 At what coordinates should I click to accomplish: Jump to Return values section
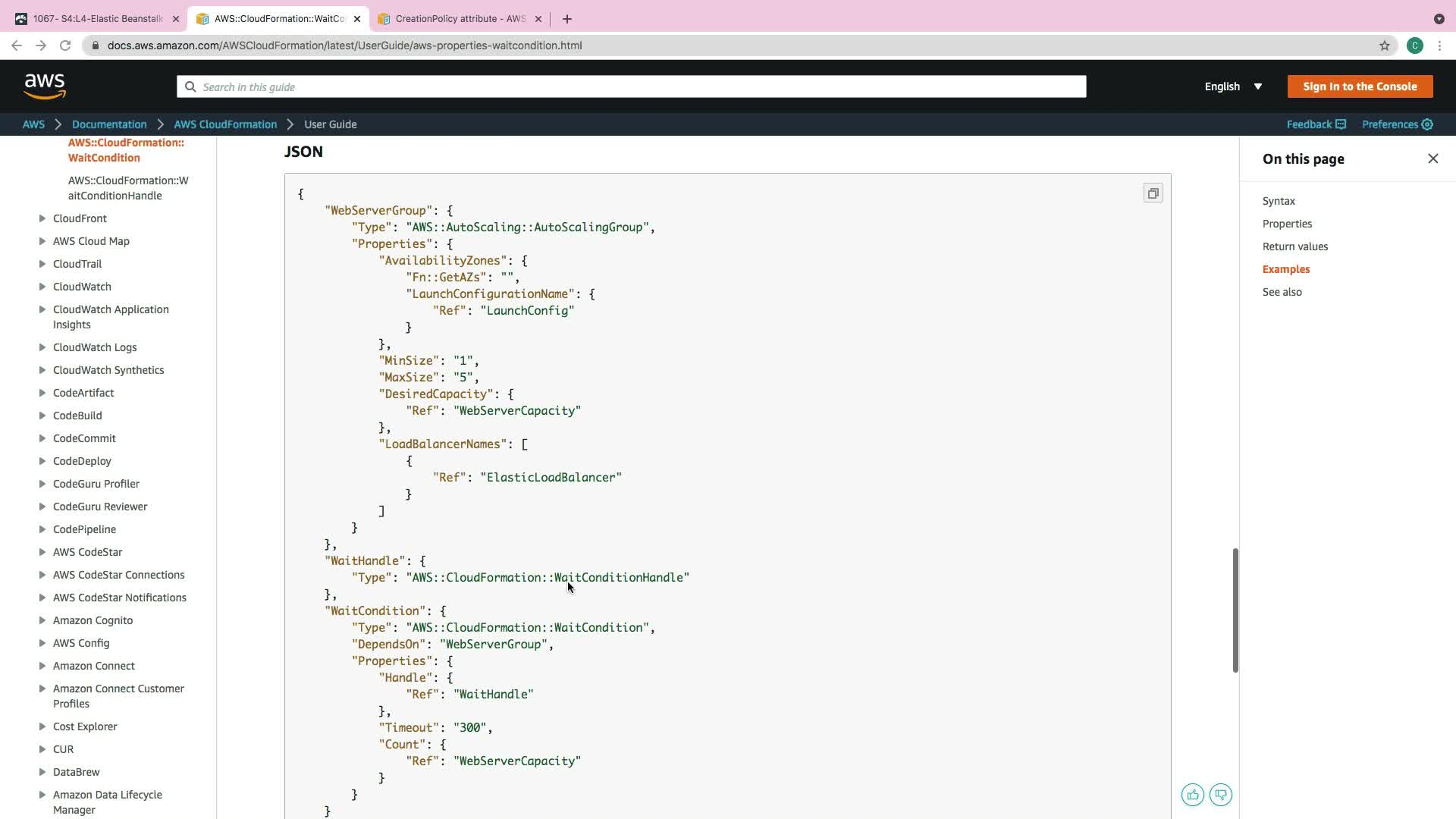[1294, 246]
